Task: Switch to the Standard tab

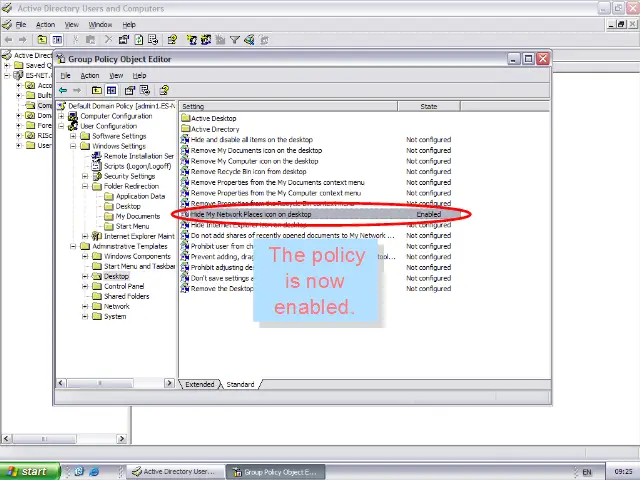Action: tap(240, 384)
